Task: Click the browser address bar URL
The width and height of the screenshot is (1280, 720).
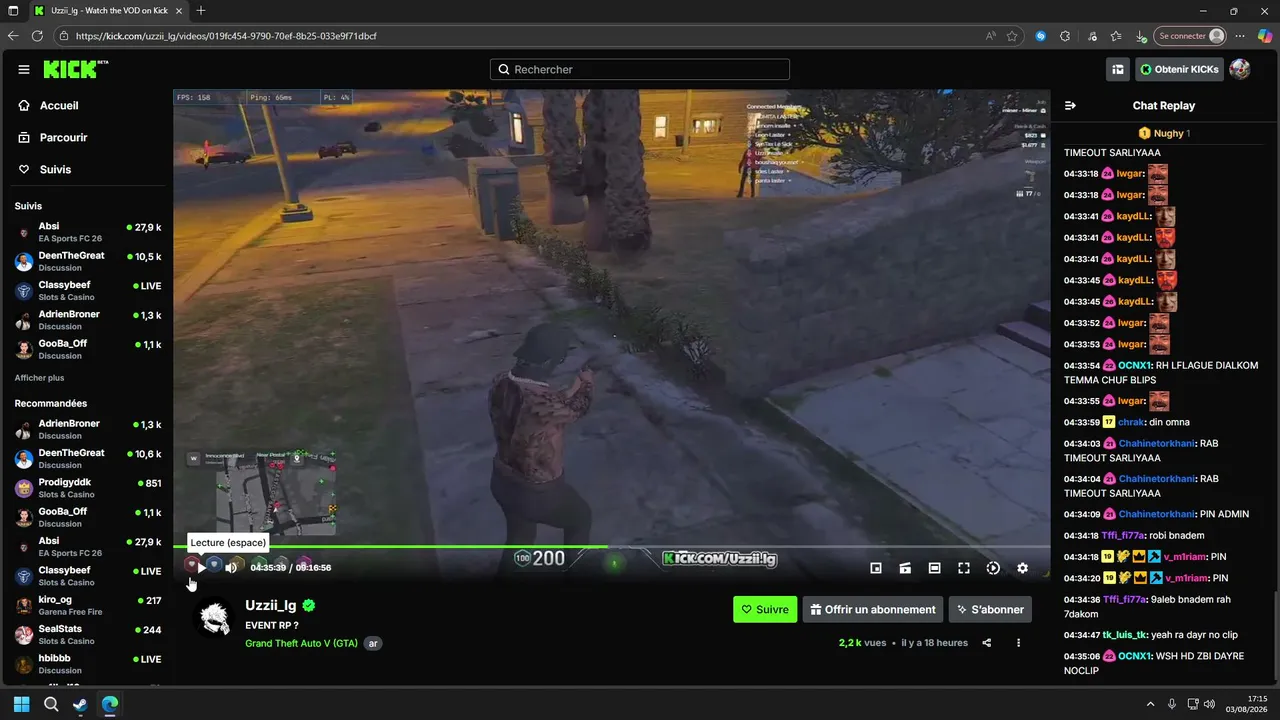Action: click(226, 36)
